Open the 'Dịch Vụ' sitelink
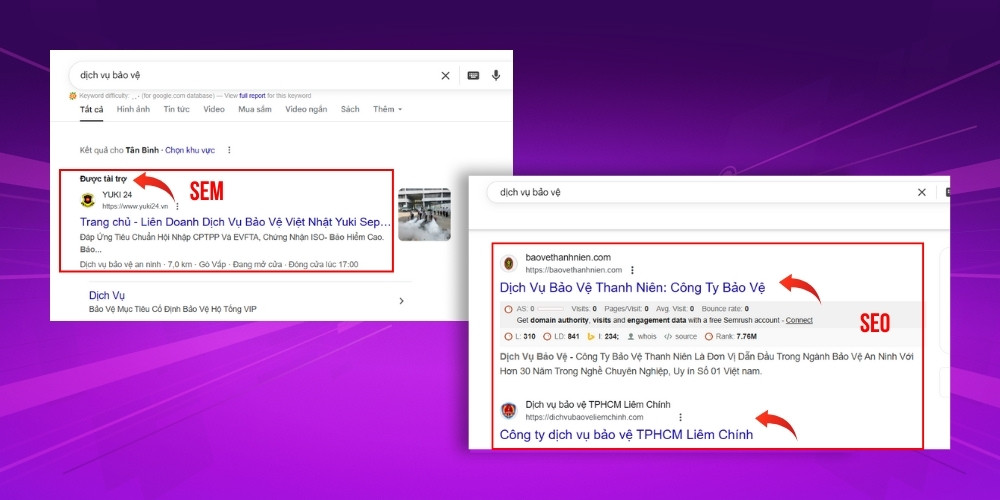Screen dimensions: 1000x500 [x=107, y=295]
